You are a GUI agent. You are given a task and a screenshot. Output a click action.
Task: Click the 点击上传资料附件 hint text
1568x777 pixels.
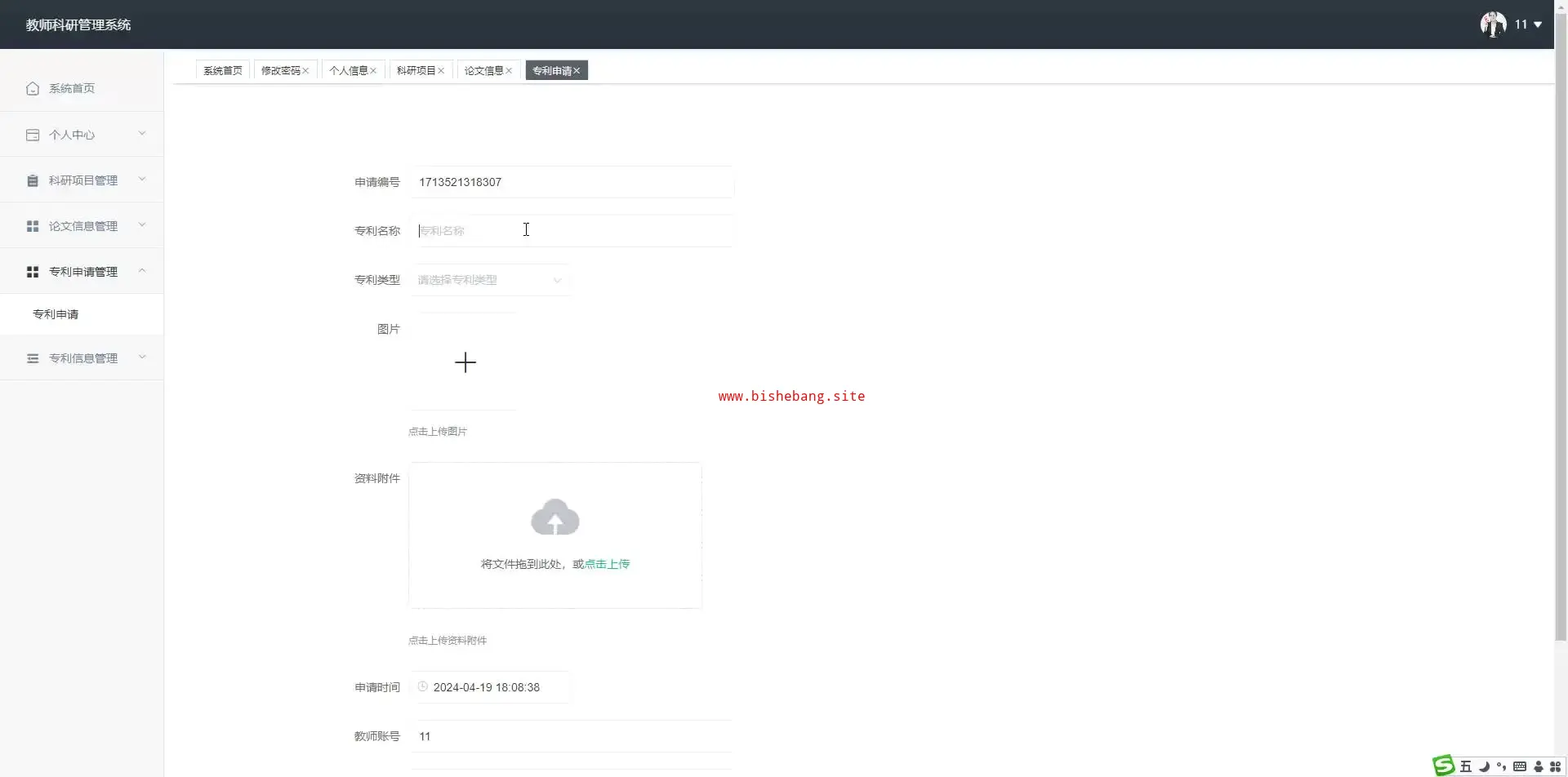tap(448, 641)
